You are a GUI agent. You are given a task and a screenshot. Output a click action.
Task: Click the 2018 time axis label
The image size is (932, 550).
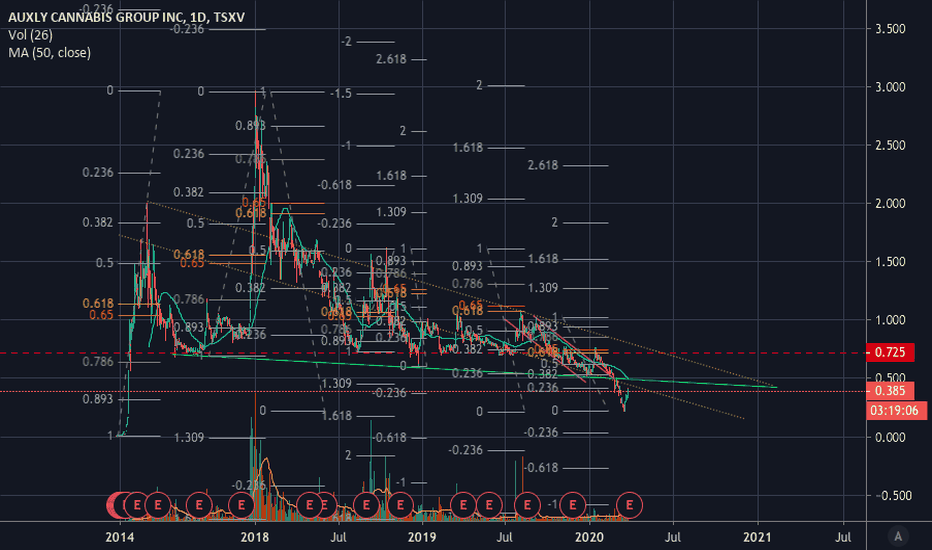tap(254, 538)
